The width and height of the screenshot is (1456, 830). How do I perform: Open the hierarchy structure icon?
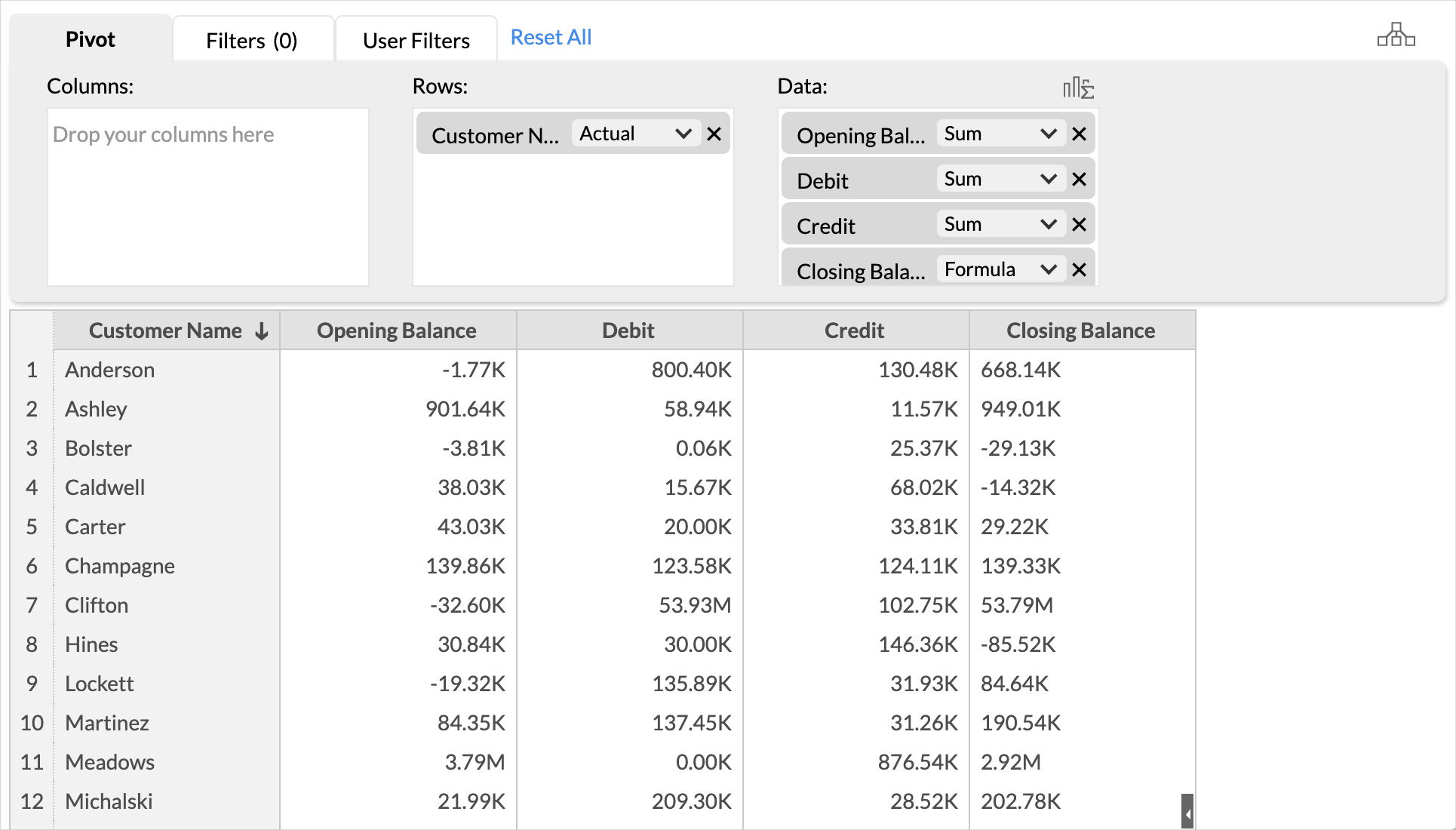1396,35
